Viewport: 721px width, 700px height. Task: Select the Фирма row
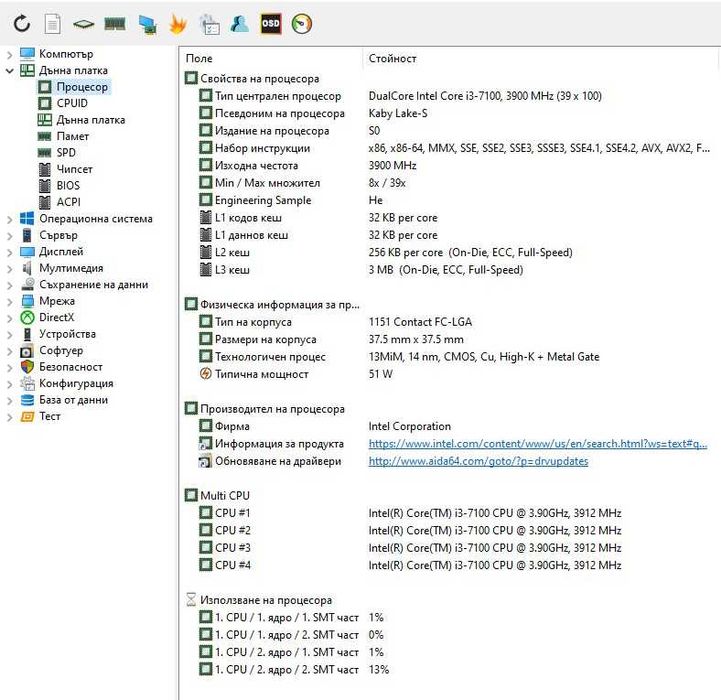tap(325, 426)
